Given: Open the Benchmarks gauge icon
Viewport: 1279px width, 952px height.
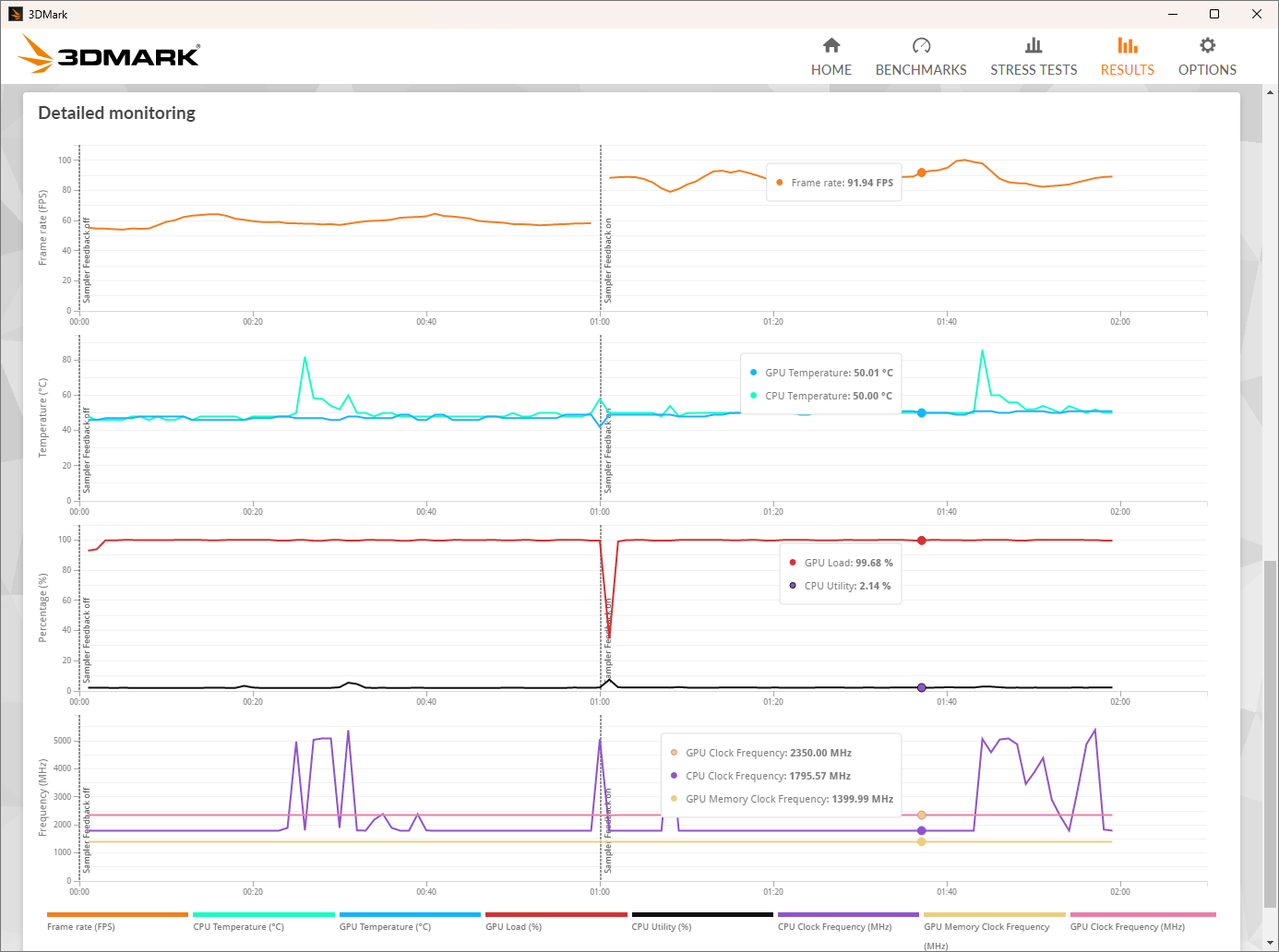Looking at the screenshot, I should pyautogui.click(x=921, y=45).
